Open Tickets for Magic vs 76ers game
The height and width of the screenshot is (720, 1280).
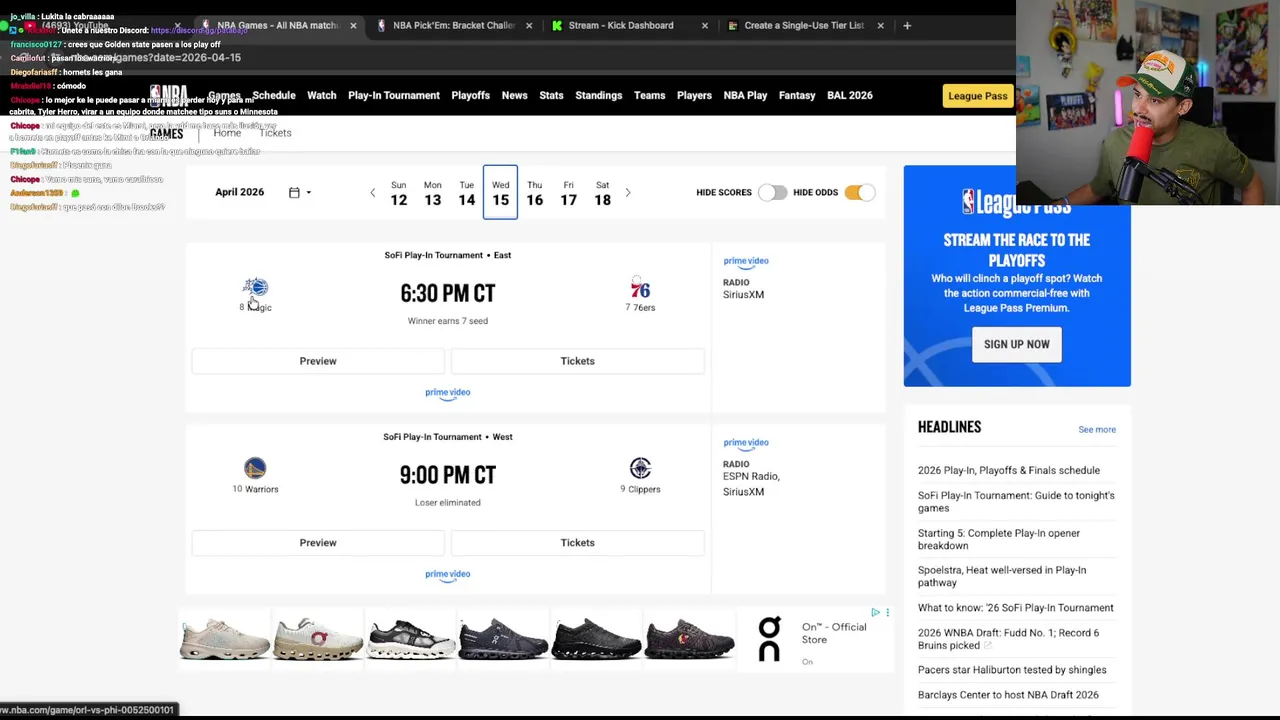(577, 361)
